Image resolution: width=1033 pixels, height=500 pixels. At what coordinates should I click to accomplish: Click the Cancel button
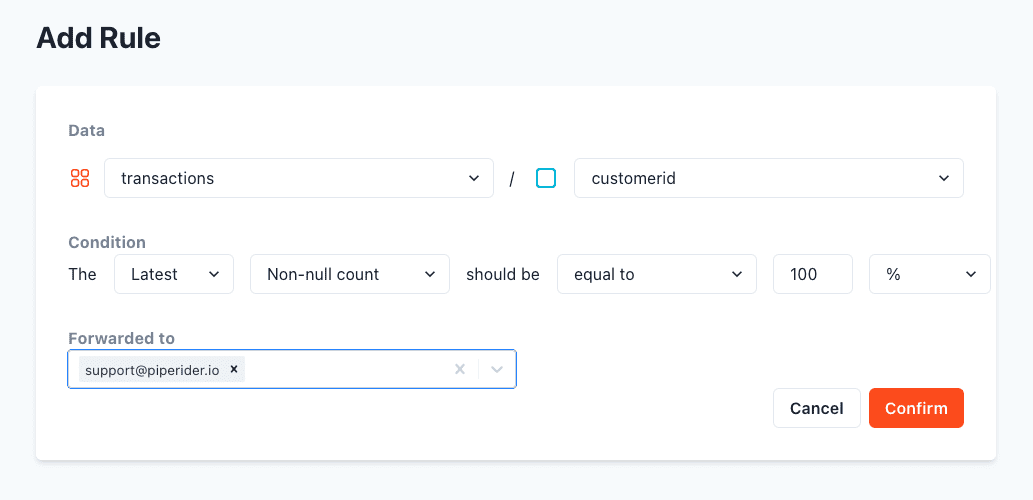coord(817,408)
